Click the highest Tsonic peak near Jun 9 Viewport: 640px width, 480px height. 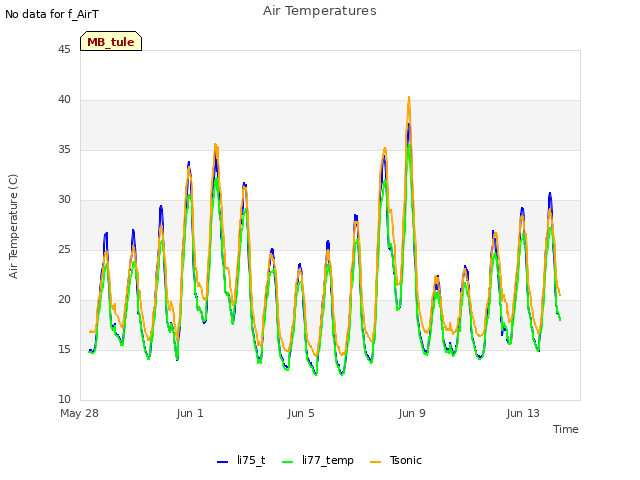click(409, 98)
